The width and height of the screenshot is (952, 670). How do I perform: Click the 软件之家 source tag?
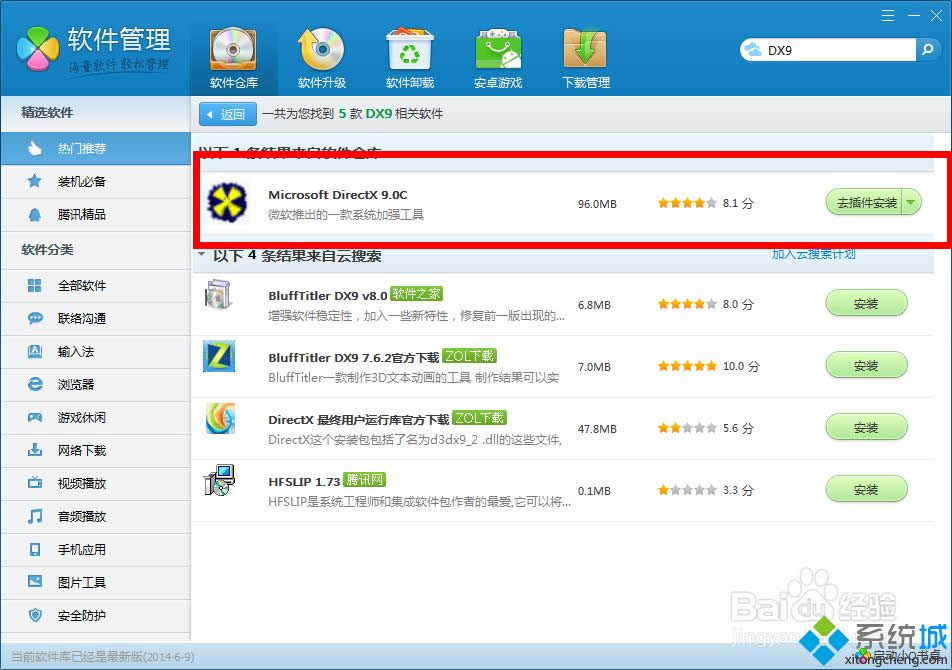click(416, 294)
